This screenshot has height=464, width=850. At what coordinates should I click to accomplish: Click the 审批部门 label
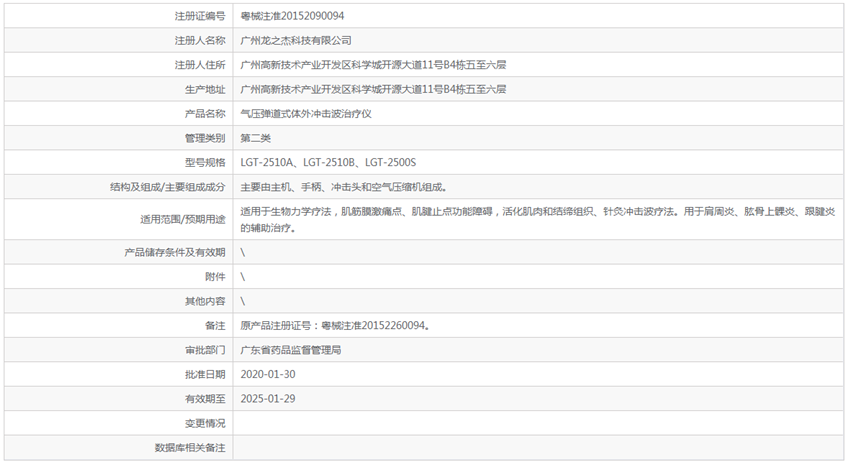point(204,350)
